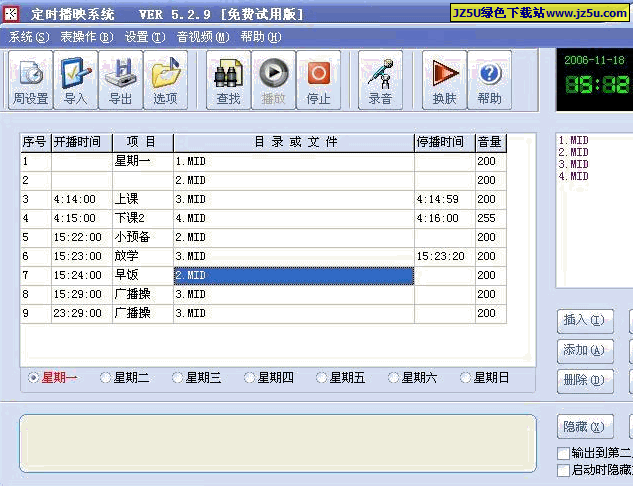The height and width of the screenshot is (486, 633).
Task: Click the 星期一 item cell in row 1
Action: click(143, 161)
